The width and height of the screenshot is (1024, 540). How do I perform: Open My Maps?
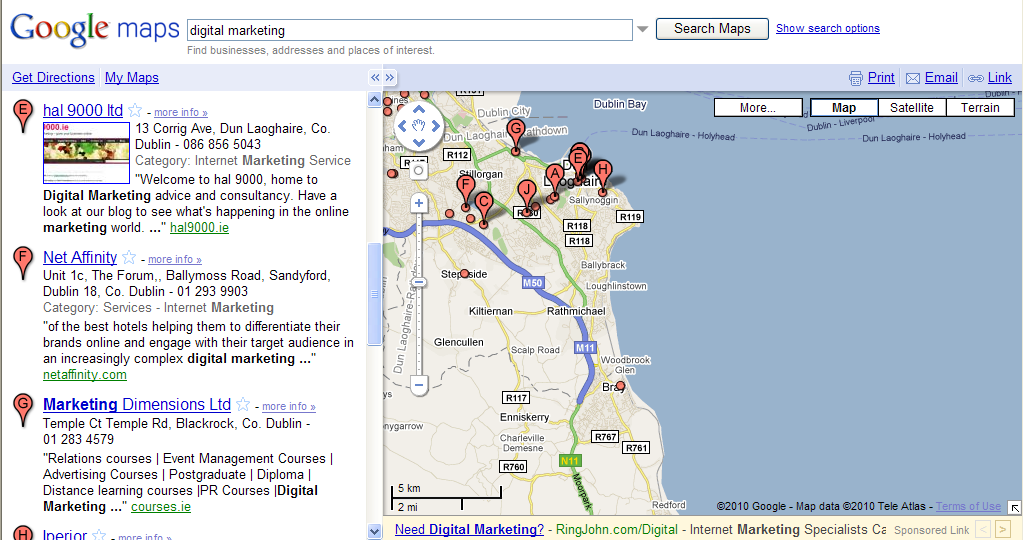132,78
